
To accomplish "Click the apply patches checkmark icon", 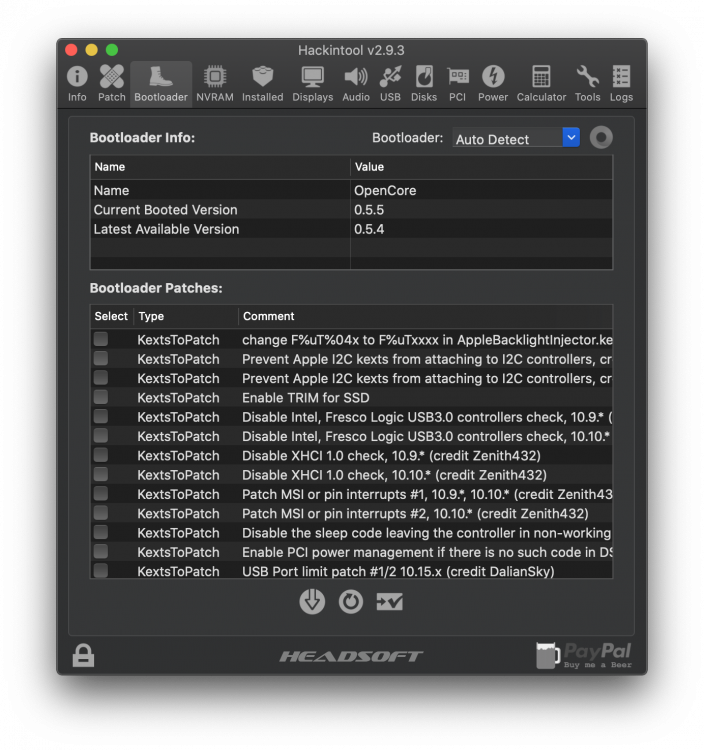I will click(389, 602).
